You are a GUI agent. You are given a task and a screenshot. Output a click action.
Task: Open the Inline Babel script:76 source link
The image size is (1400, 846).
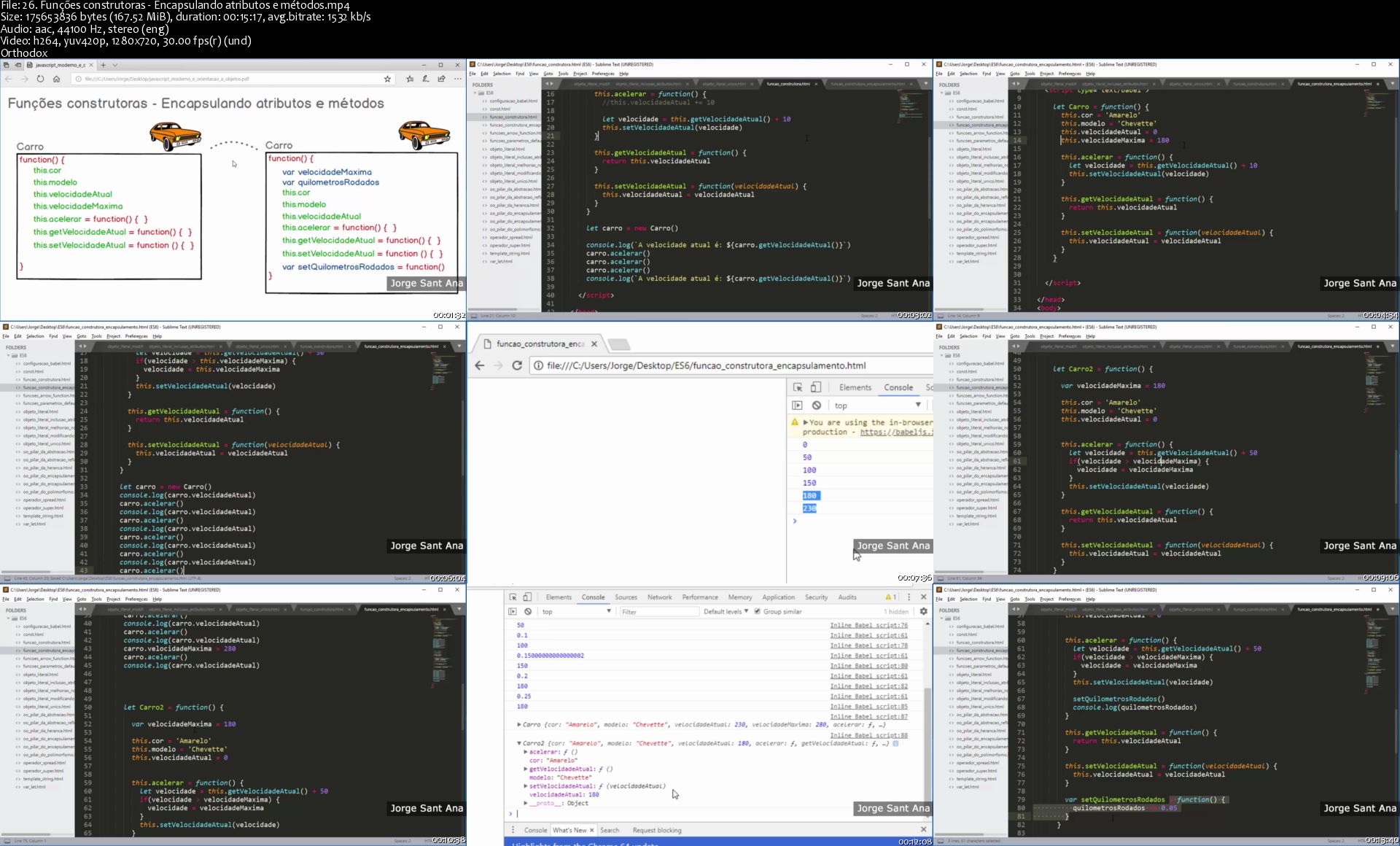pos(868,625)
